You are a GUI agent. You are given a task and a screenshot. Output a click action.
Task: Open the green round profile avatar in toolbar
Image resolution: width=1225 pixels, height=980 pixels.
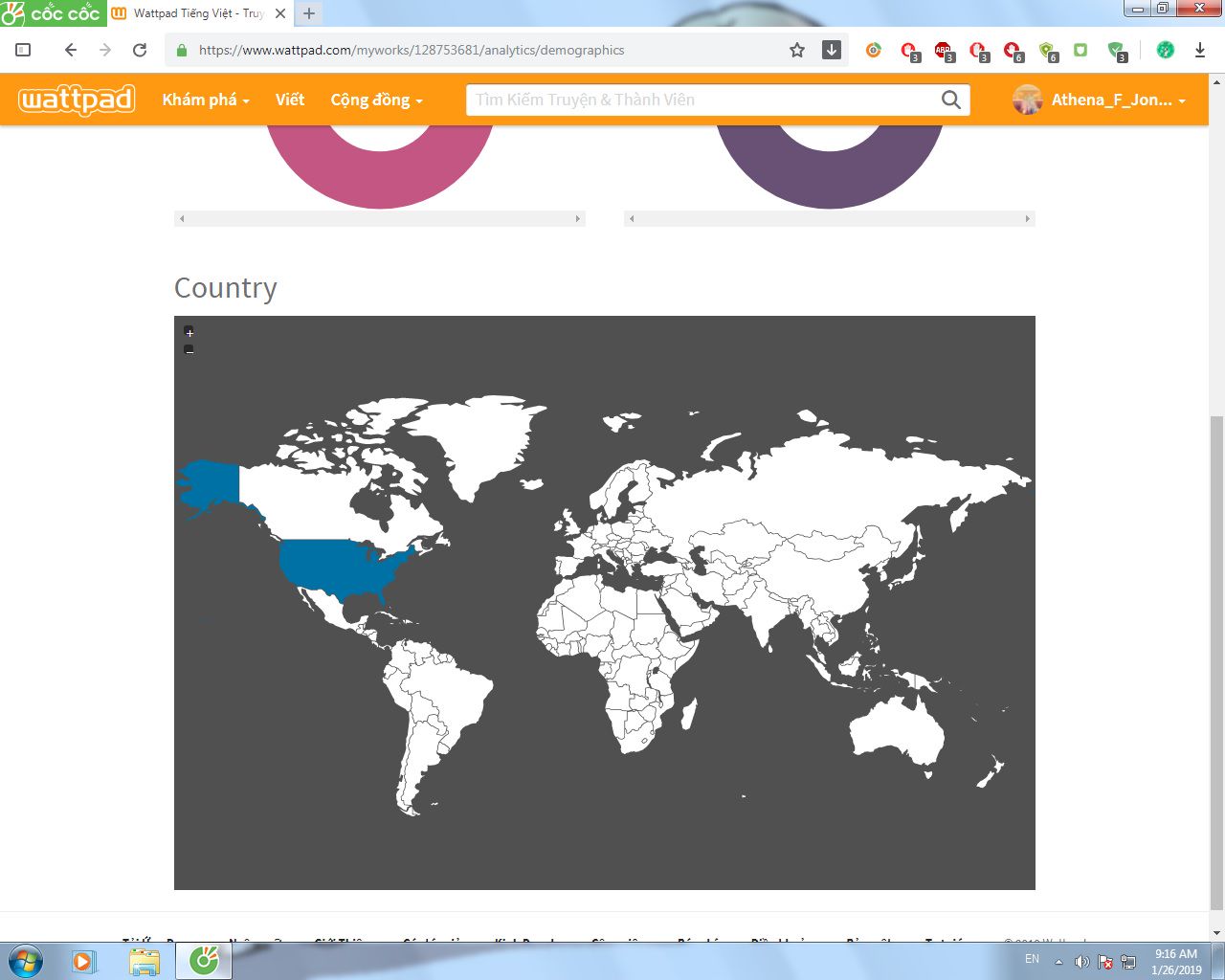point(1165,50)
